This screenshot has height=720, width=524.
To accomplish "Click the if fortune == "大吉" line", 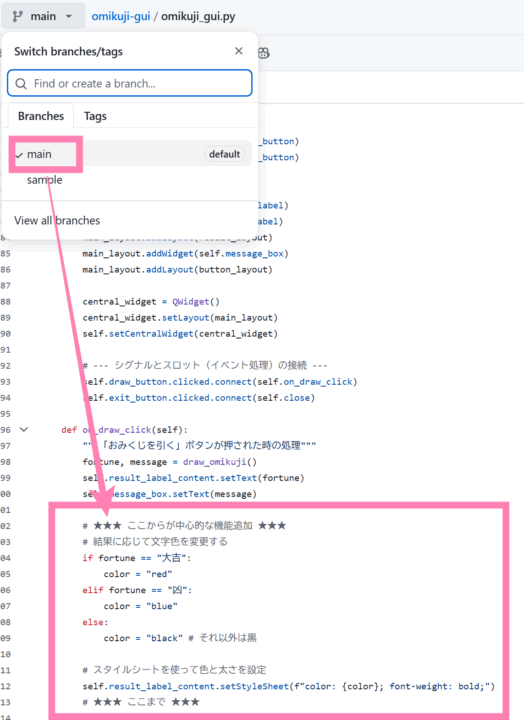I will 136,558.
